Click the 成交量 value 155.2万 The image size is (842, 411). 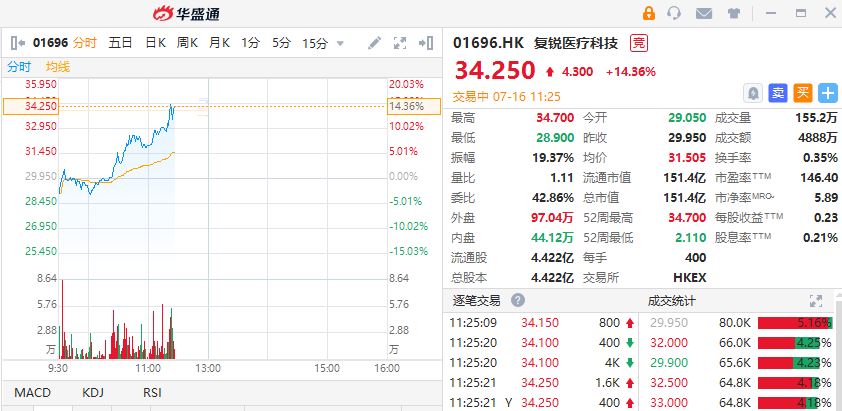(816, 118)
